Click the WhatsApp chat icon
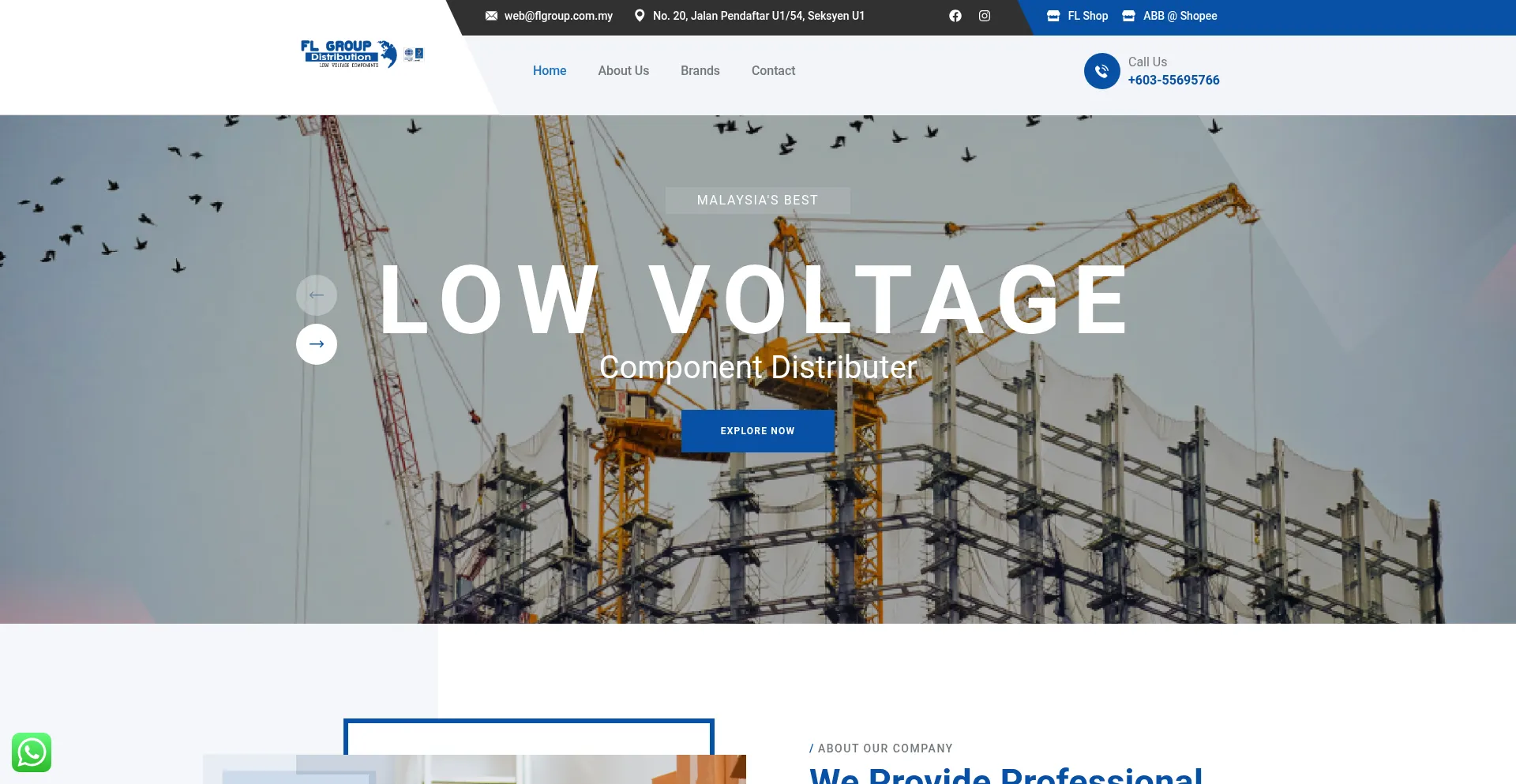Image resolution: width=1516 pixels, height=784 pixels. point(32,752)
